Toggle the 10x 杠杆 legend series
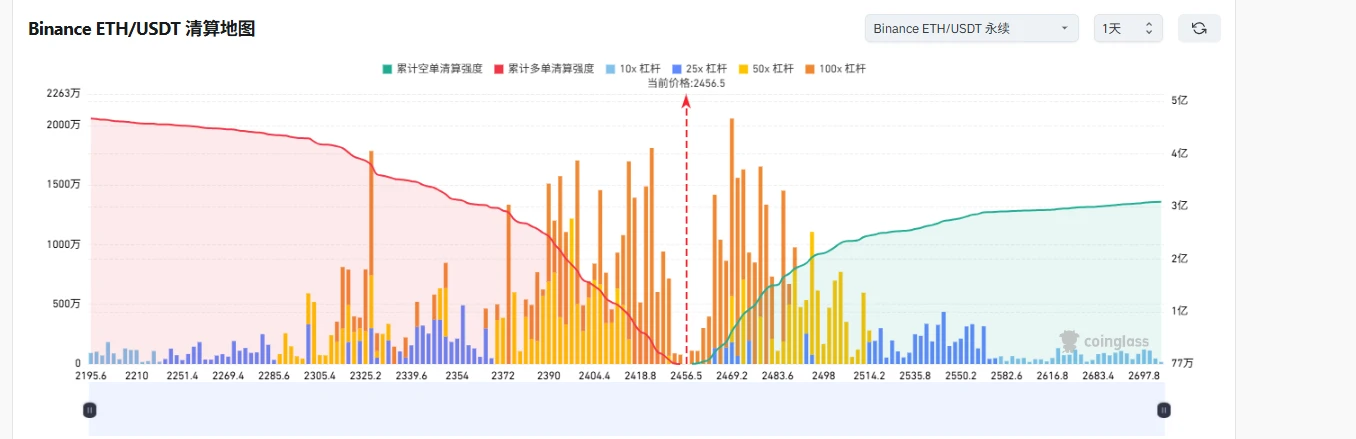This screenshot has height=439, width=1356. (634, 69)
